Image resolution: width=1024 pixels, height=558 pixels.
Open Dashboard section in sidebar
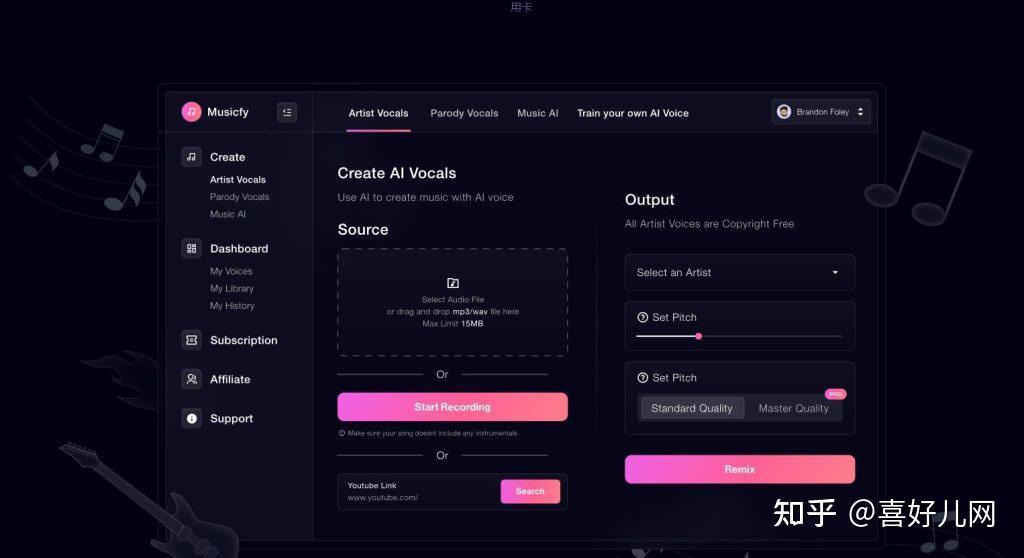click(239, 248)
